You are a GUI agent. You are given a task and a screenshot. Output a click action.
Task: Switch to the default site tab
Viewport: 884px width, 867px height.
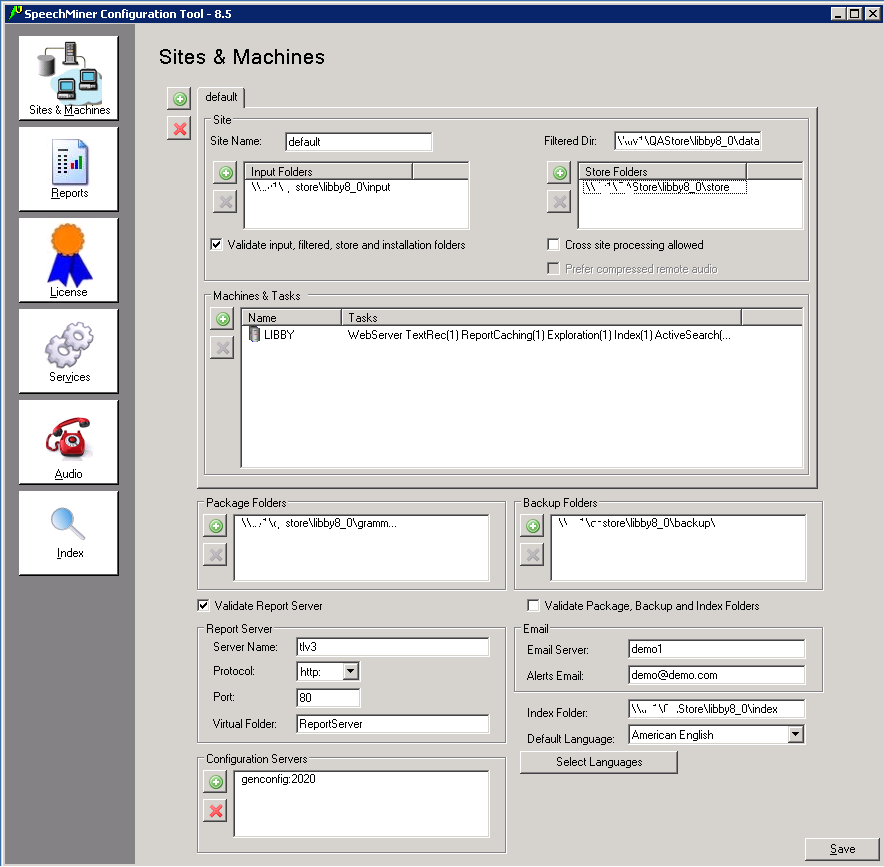221,97
